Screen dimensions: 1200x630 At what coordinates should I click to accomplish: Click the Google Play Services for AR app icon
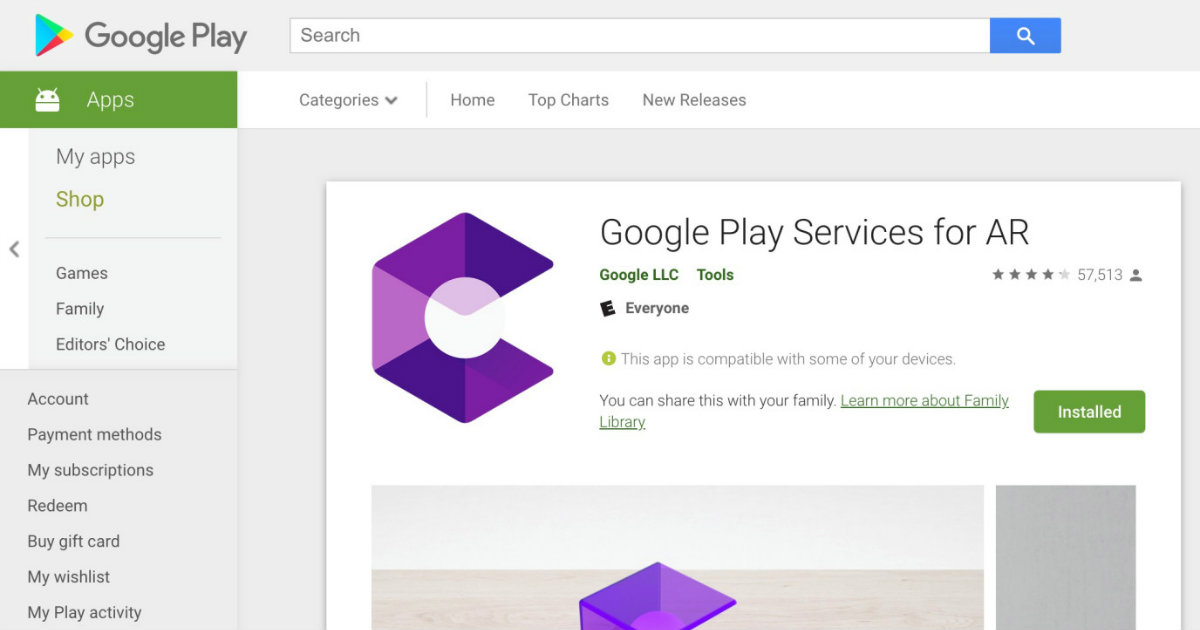point(463,317)
